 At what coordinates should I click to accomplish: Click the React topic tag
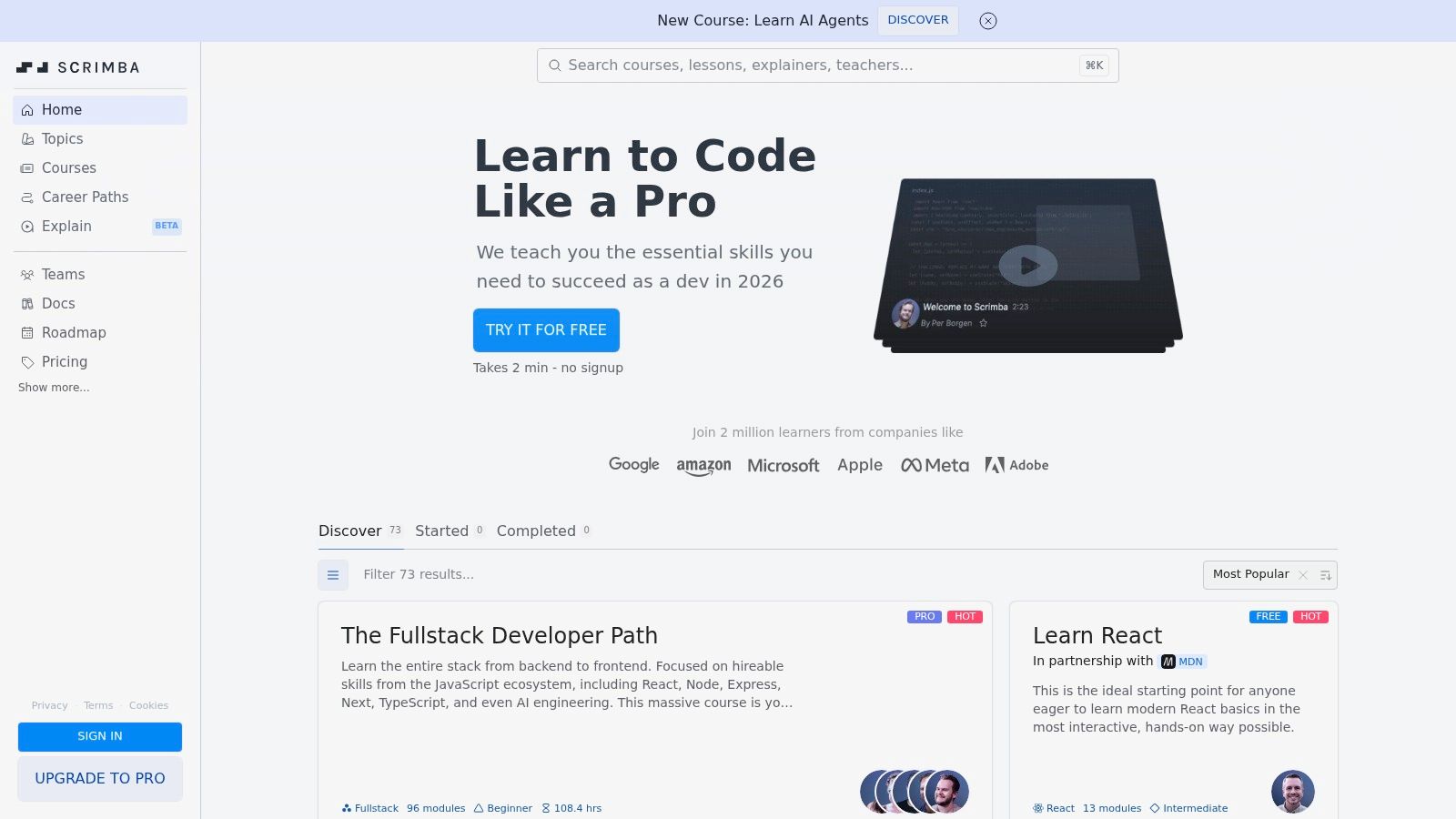1054,808
